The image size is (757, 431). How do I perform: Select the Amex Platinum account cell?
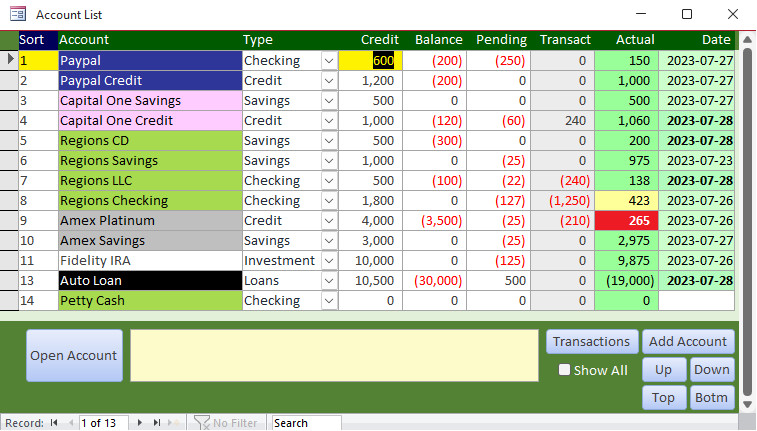pyautogui.click(x=150, y=221)
